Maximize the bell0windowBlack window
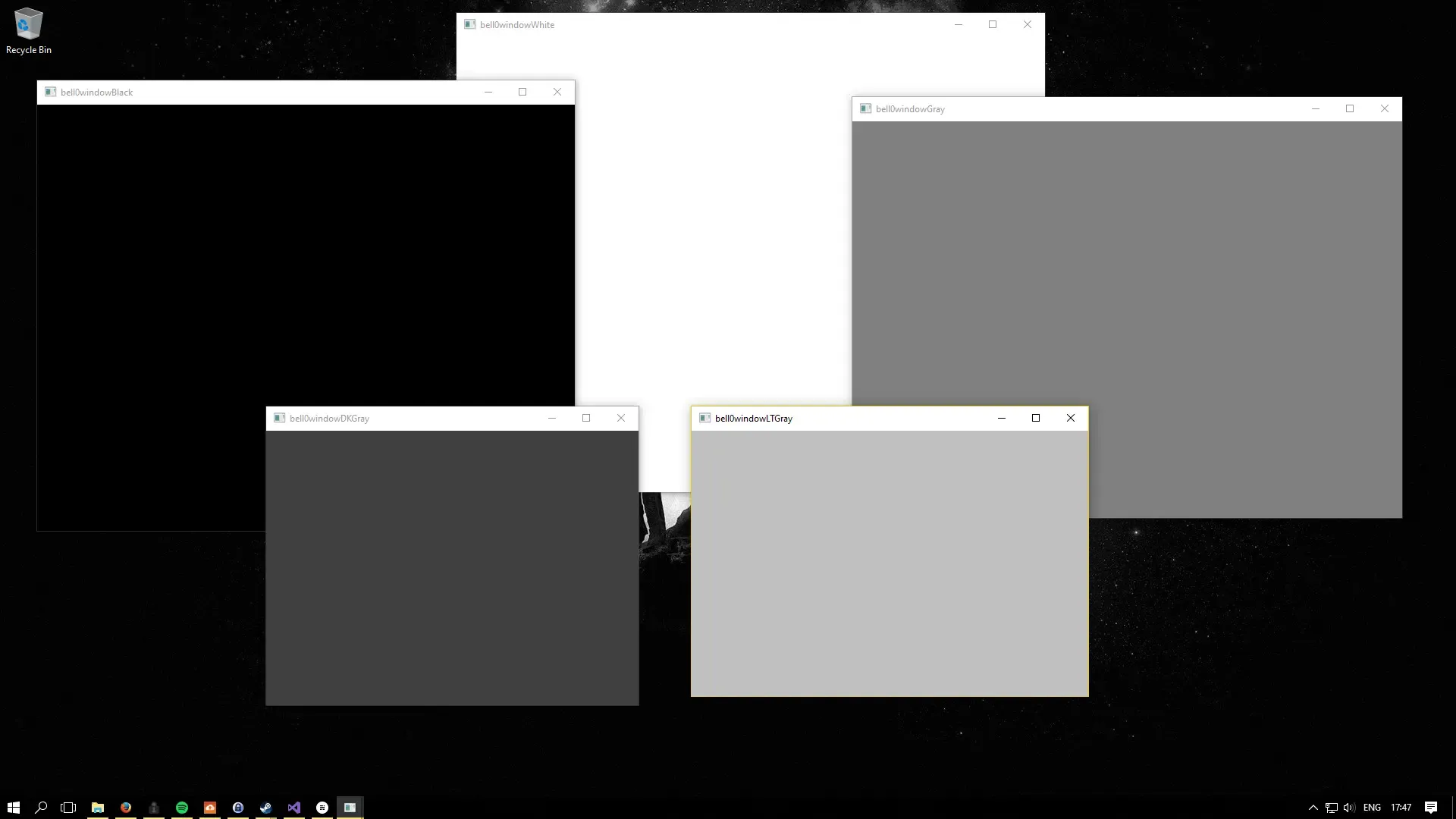 tap(522, 92)
